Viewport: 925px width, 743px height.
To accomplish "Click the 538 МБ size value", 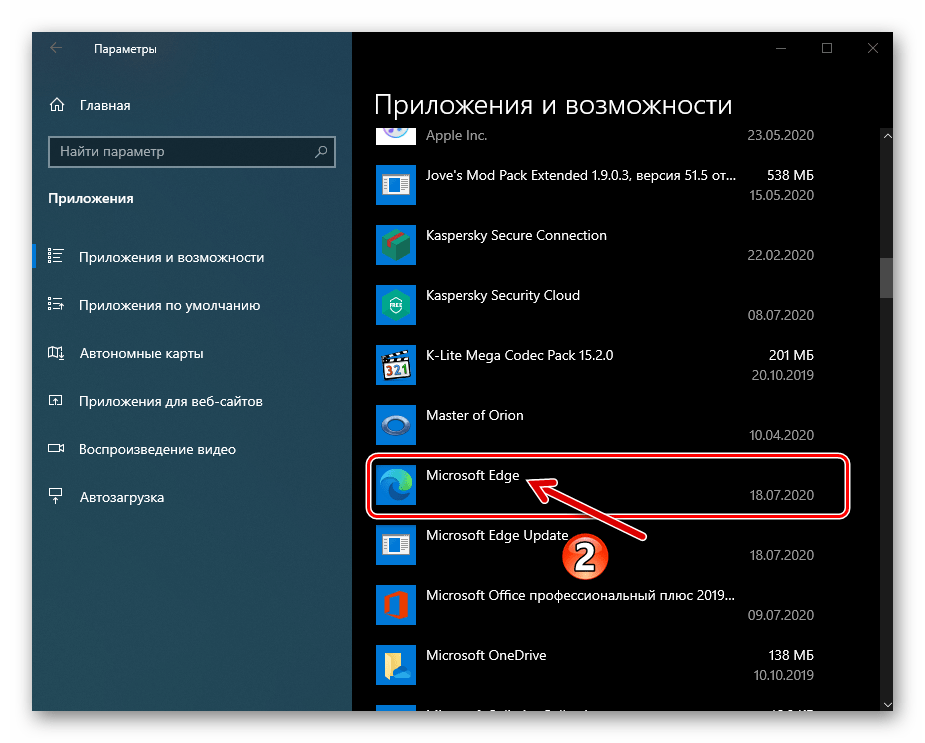I will point(790,175).
